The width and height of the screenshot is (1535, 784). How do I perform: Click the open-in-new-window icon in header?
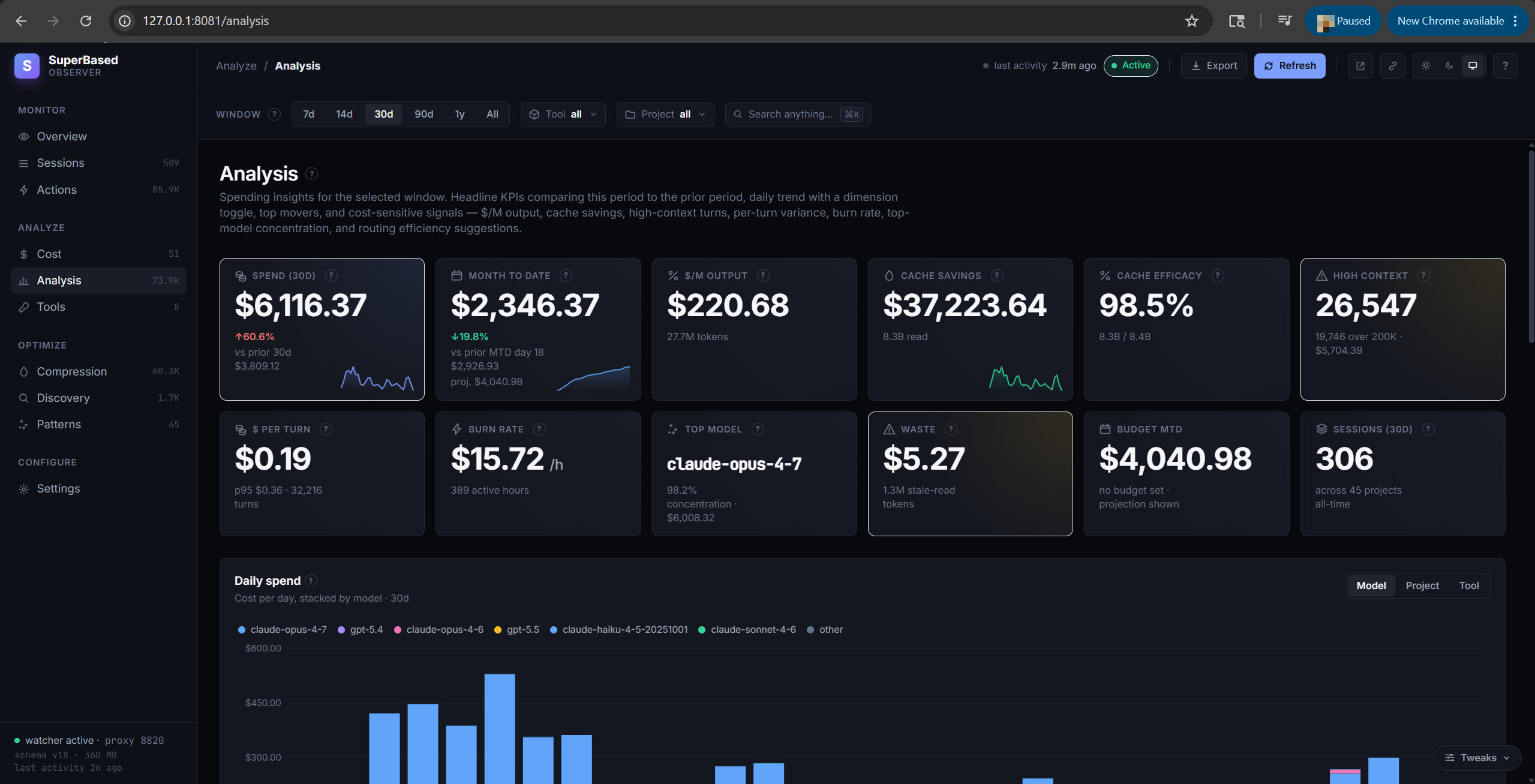[1360, 66]
